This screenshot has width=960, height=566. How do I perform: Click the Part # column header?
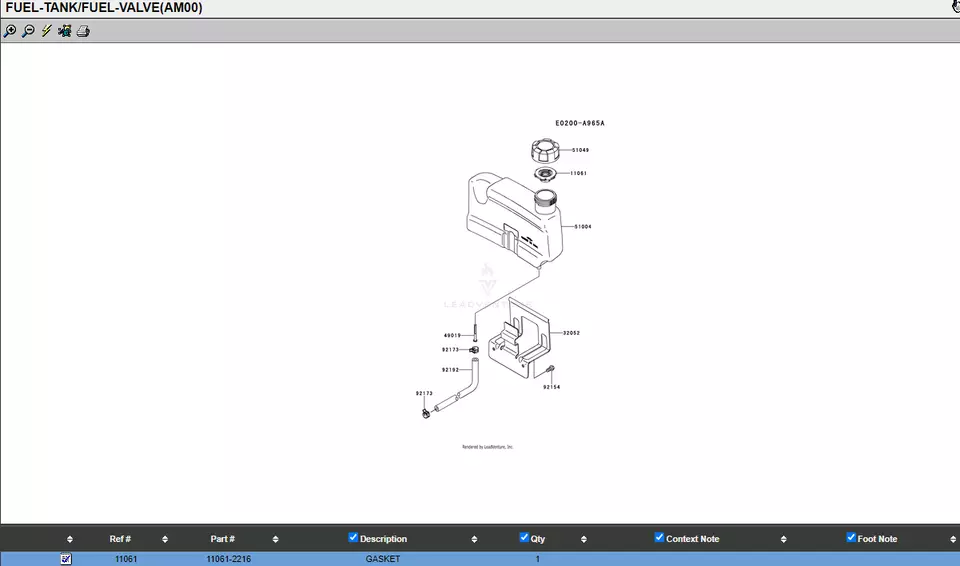(222, 539)
